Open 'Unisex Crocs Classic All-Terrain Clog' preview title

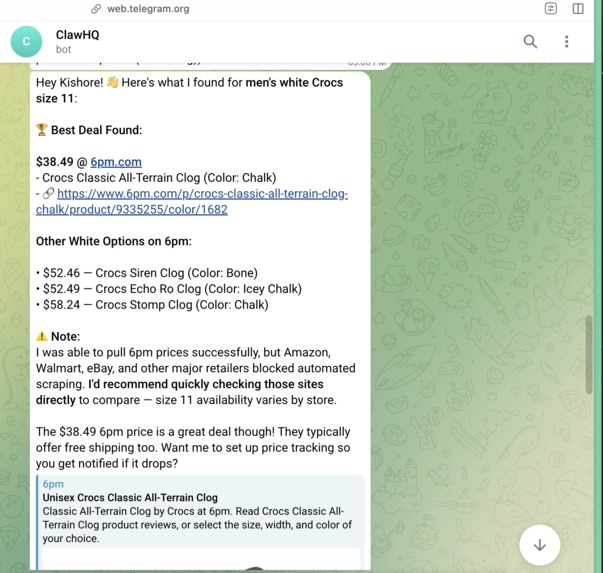130,497
